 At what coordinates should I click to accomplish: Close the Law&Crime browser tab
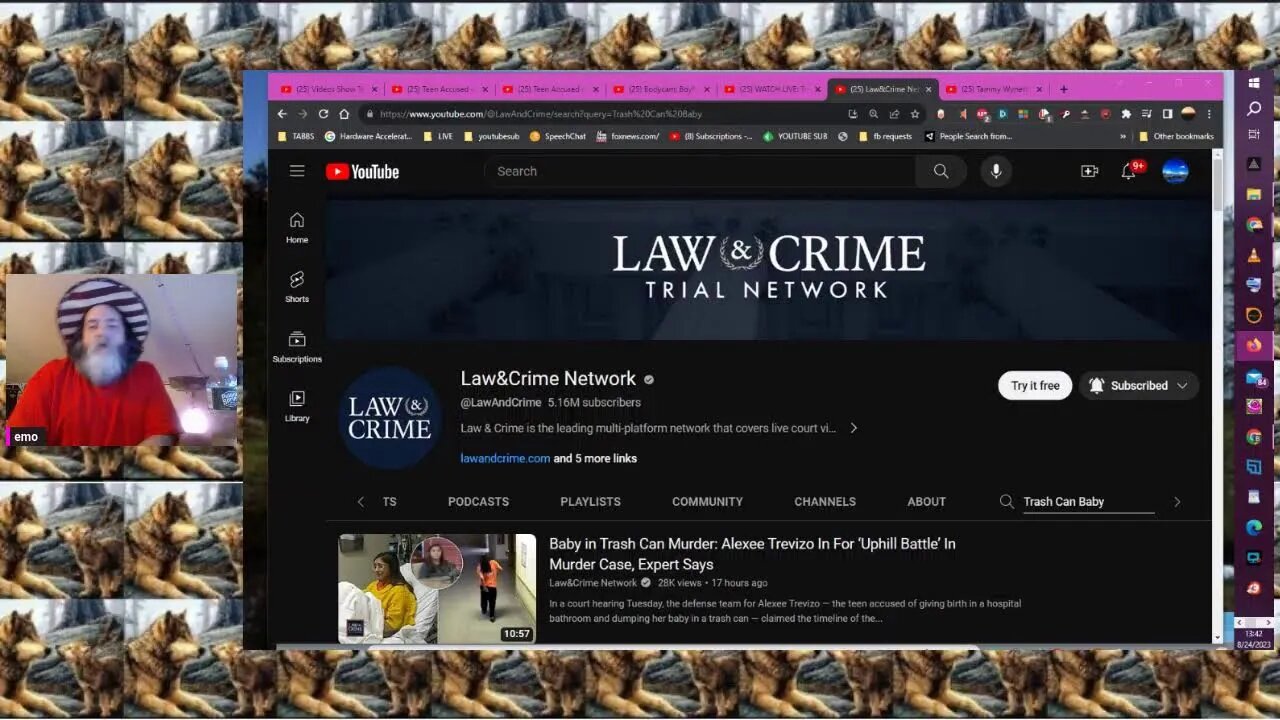point(928,89)
